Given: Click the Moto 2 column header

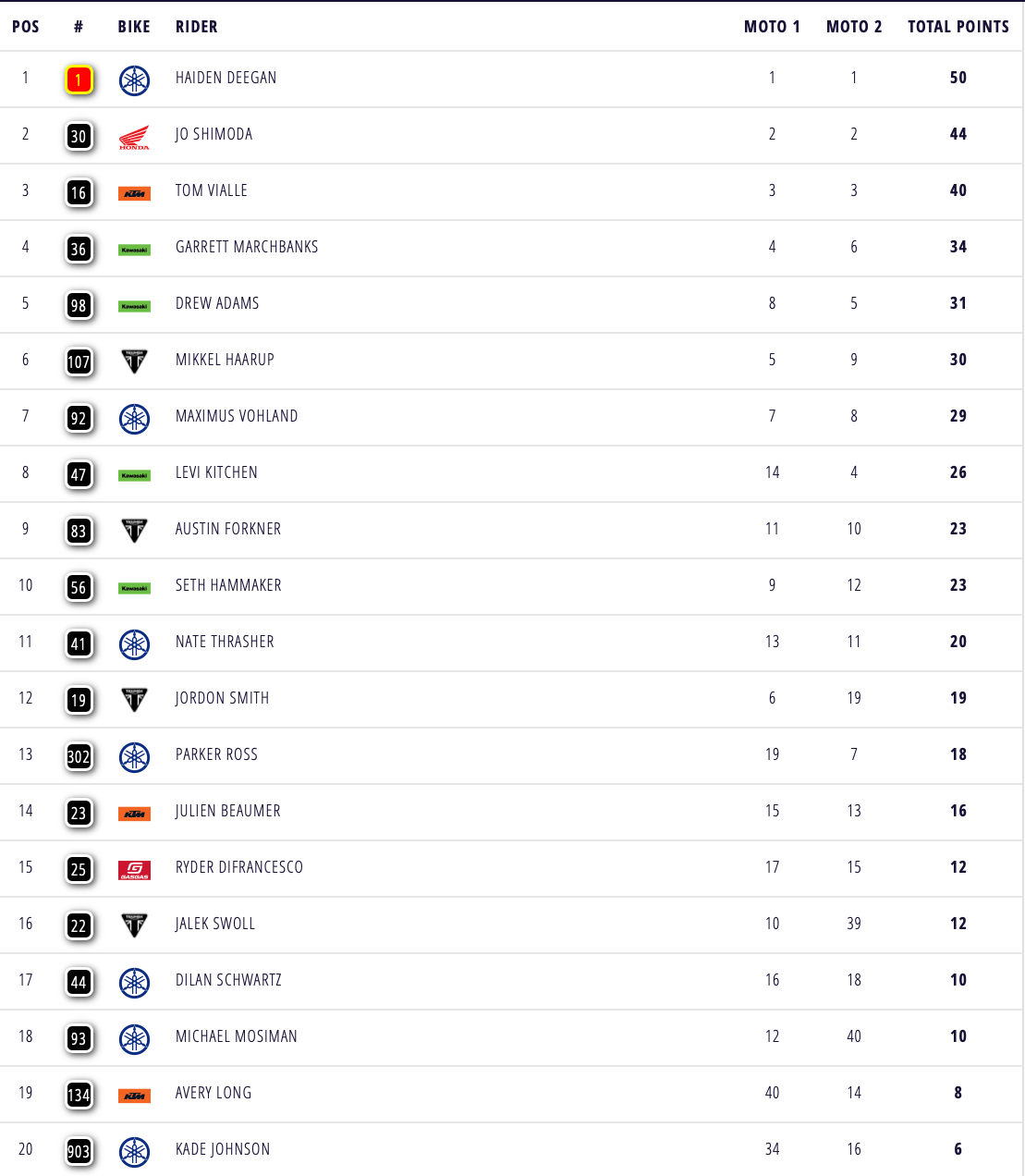Looking at the screenshot, I should coord(854,27).
